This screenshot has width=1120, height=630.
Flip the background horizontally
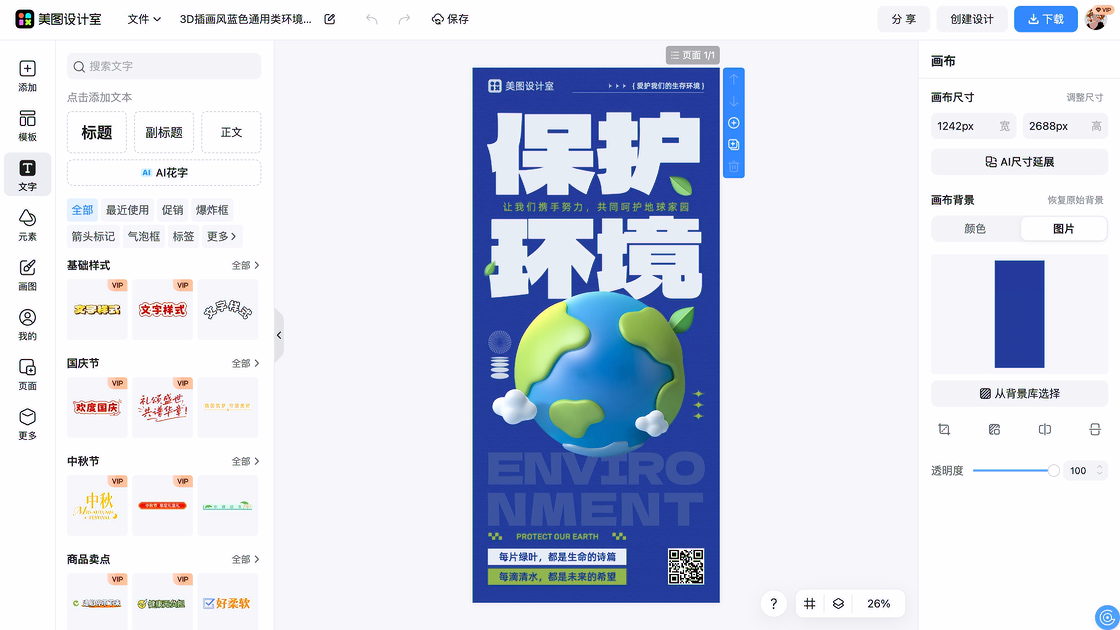point(1044,429)
